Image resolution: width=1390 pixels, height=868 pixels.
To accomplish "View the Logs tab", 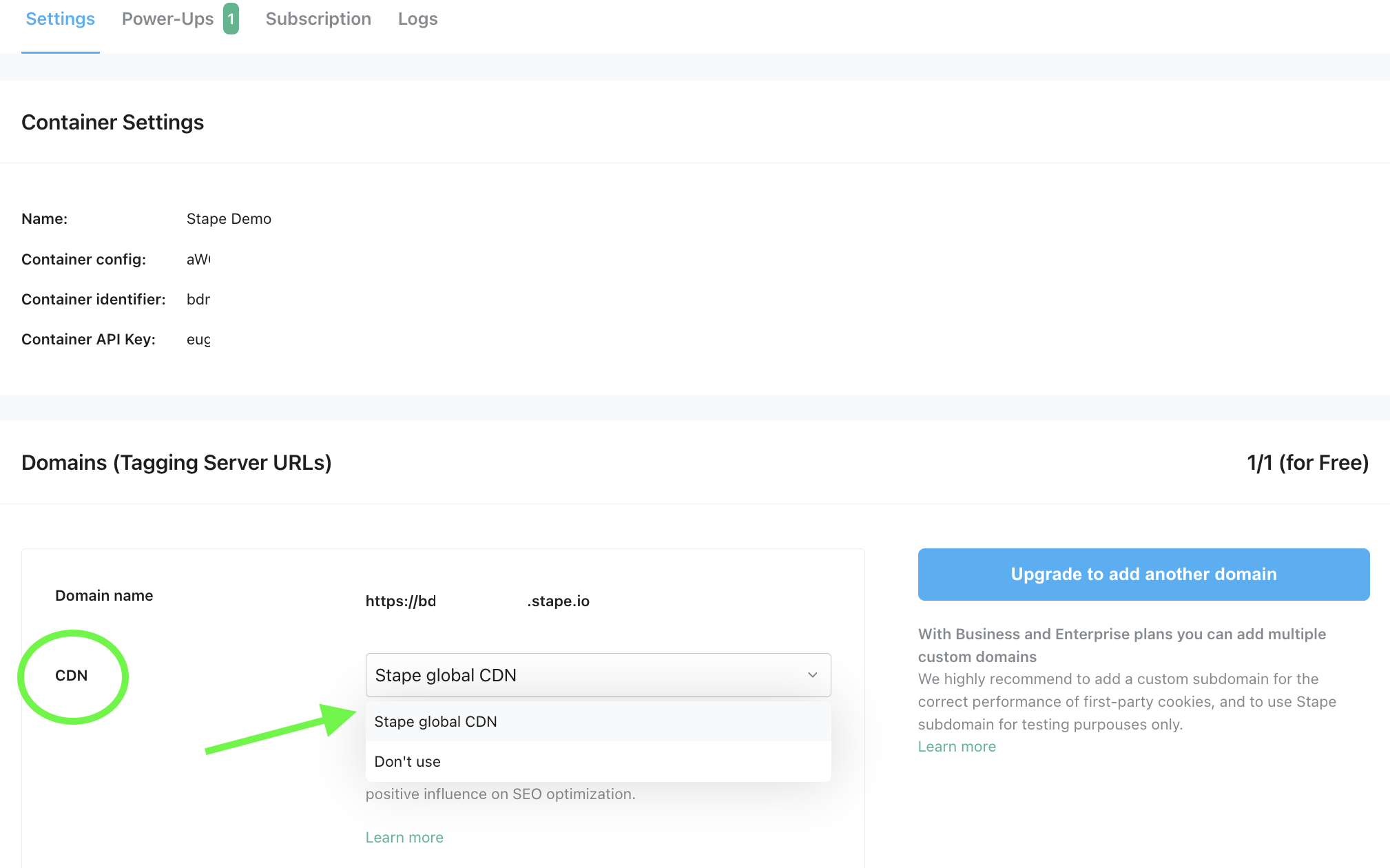I will point(417,19).
